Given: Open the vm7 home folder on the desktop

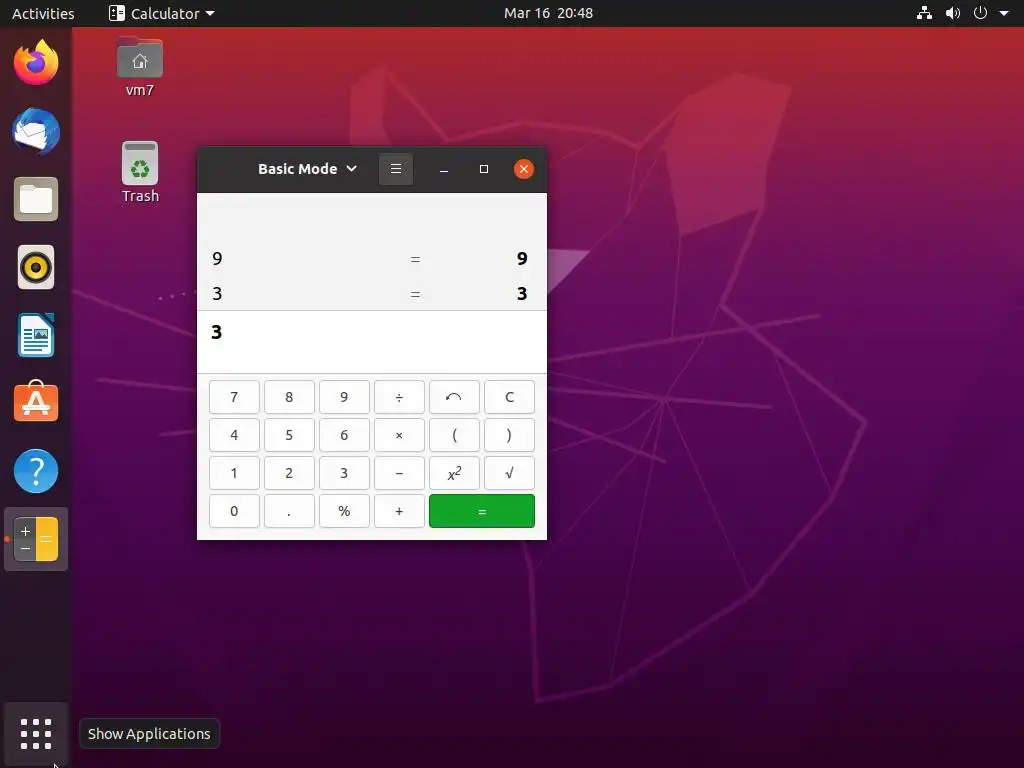Looking at the screenshot, I should [x=140, y=67].
